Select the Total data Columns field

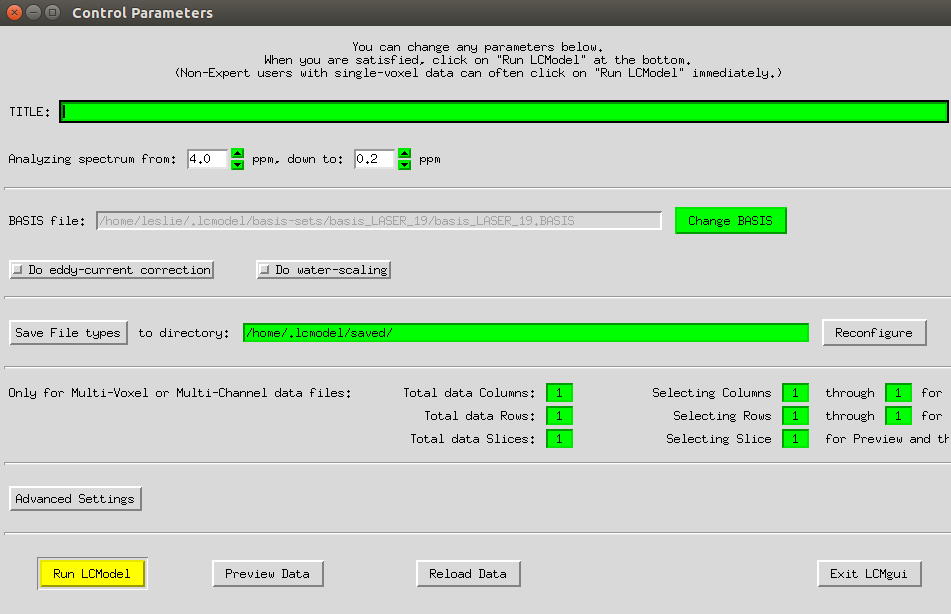(x=559, y=393)
